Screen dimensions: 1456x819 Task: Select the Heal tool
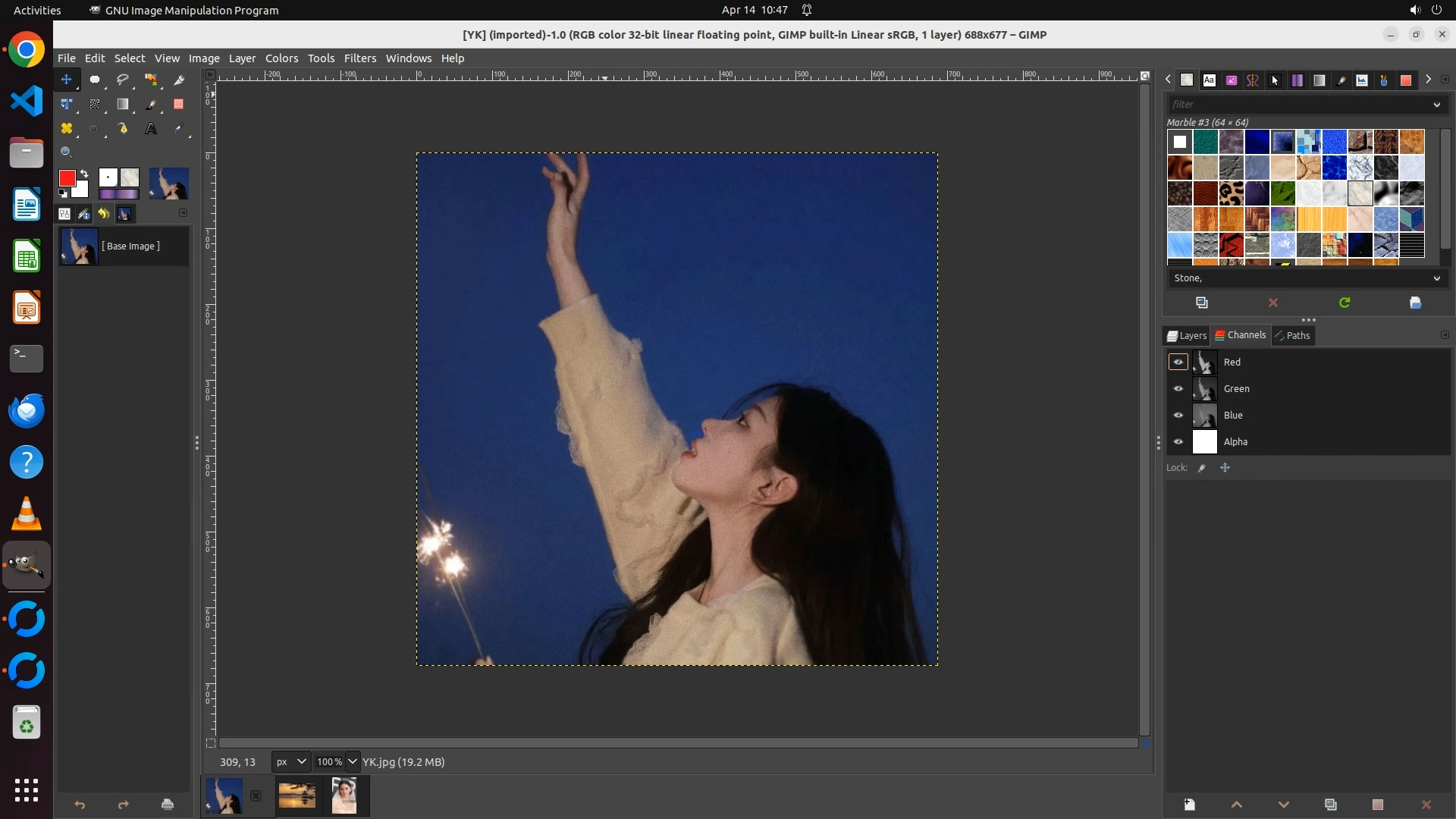[x=67, y=129]
